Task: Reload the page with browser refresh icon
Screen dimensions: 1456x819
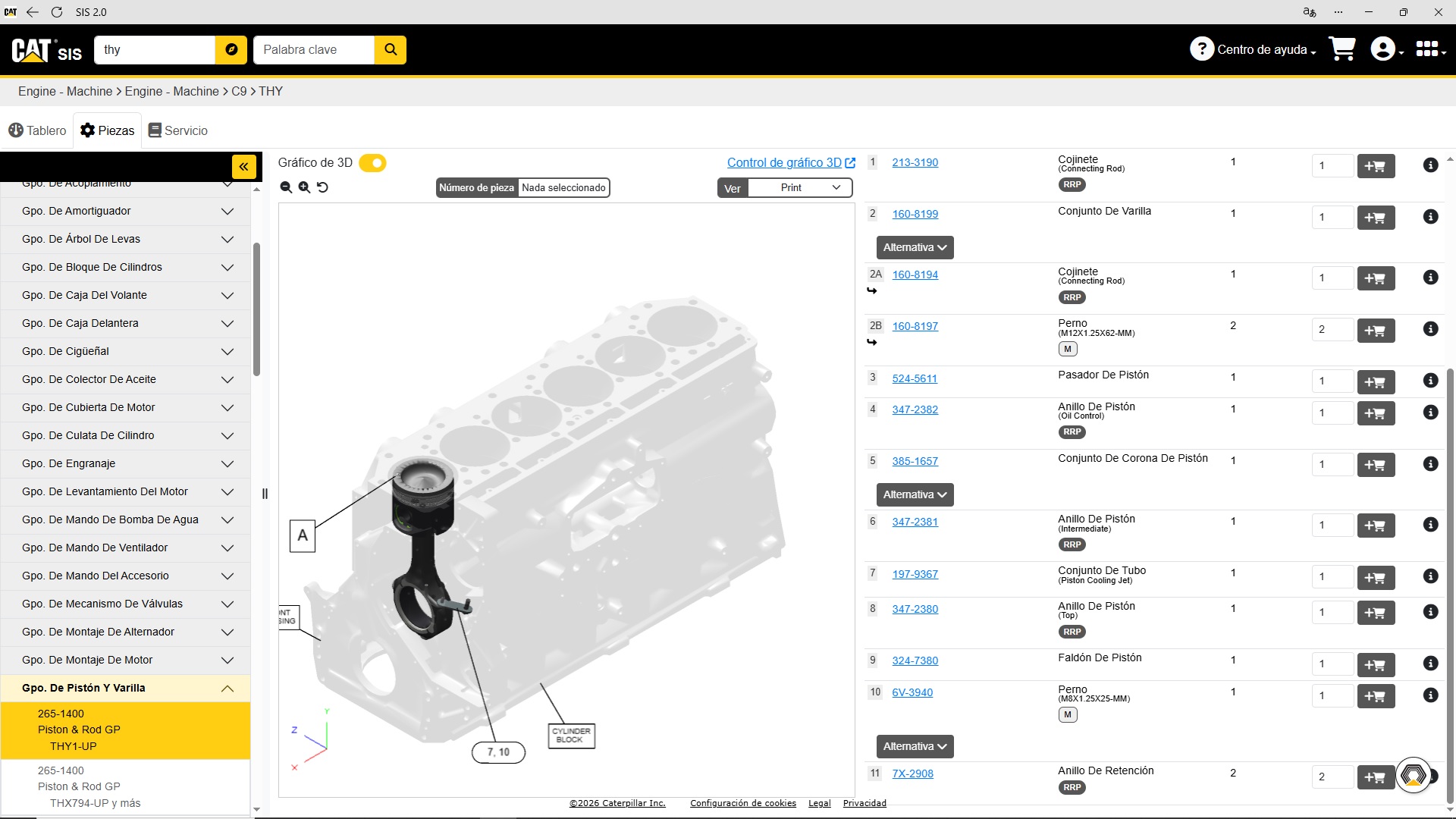Action: pos(57,12)
